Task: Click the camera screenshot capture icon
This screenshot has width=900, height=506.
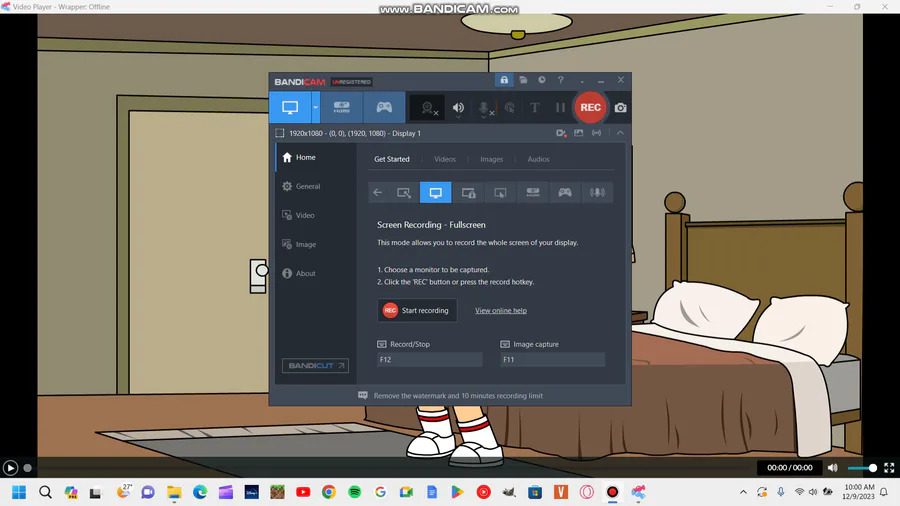Action: point(620,107)
